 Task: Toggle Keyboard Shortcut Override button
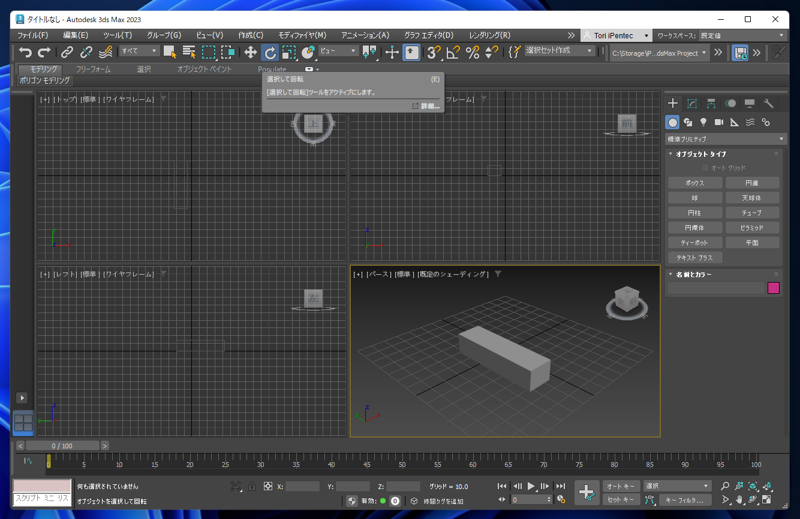[x=412, y=52]
